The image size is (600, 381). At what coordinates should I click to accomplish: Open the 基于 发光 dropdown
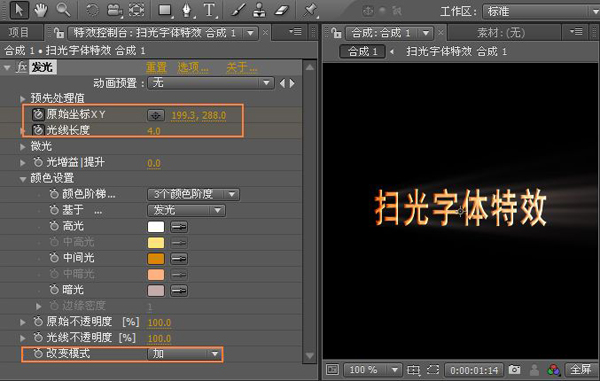(x=186, y=210)
